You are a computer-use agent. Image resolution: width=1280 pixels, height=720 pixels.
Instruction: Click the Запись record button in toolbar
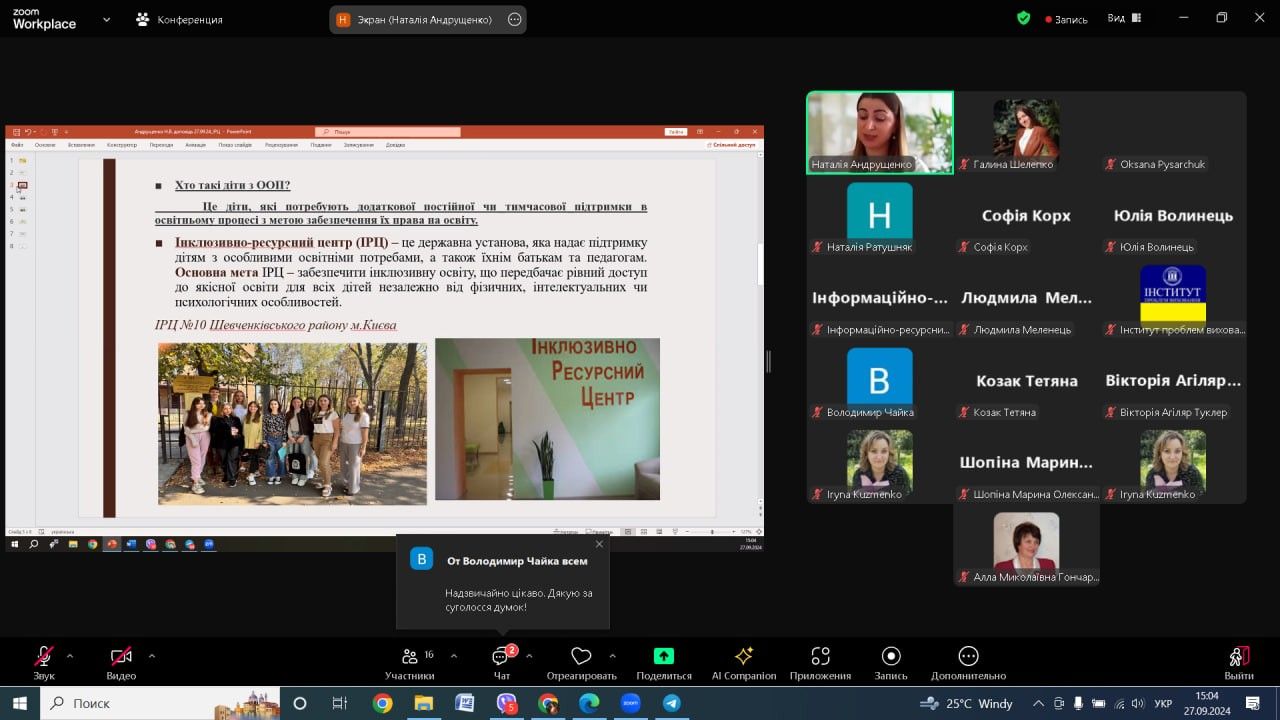pos(891,663)
